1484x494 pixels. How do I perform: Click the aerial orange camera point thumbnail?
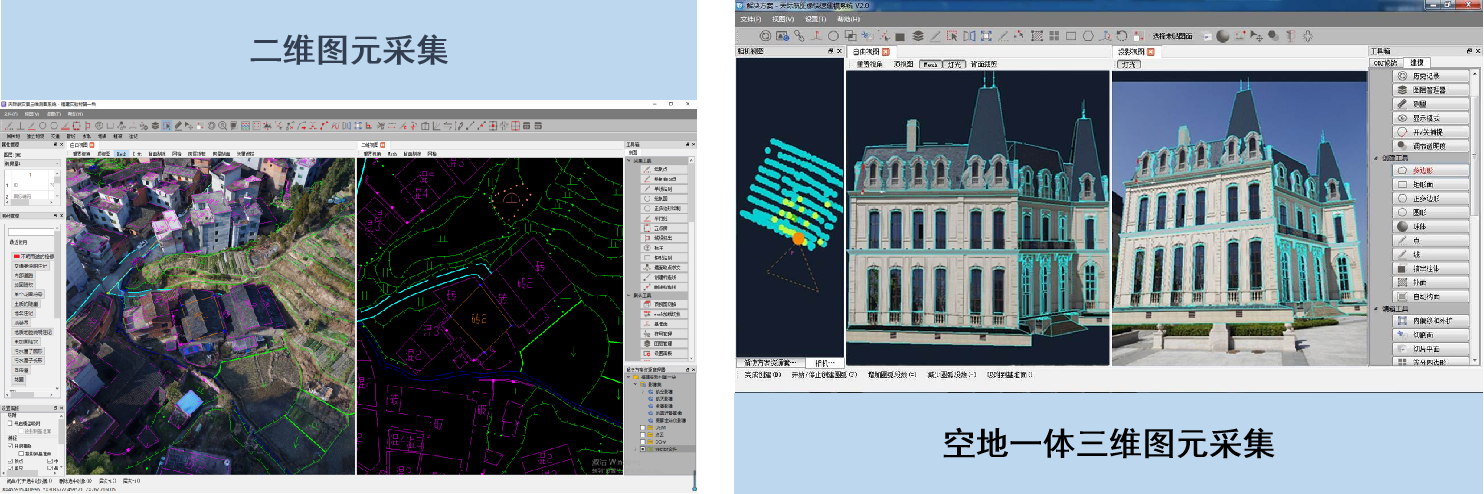(x=797, y=238)
